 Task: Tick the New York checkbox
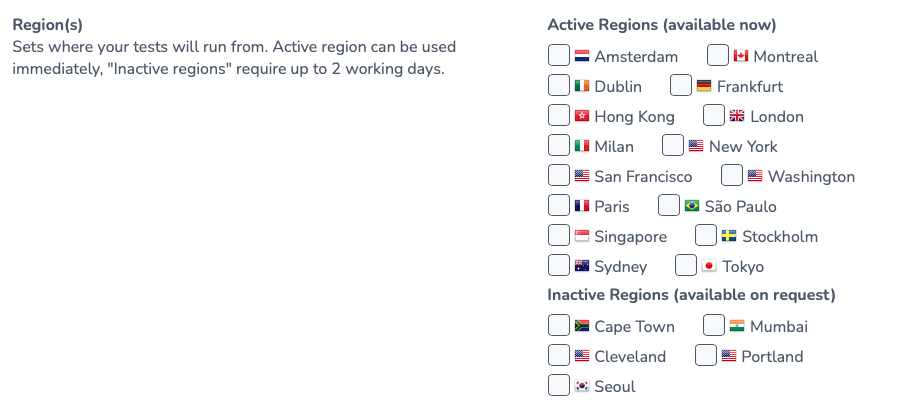point(673,145)
